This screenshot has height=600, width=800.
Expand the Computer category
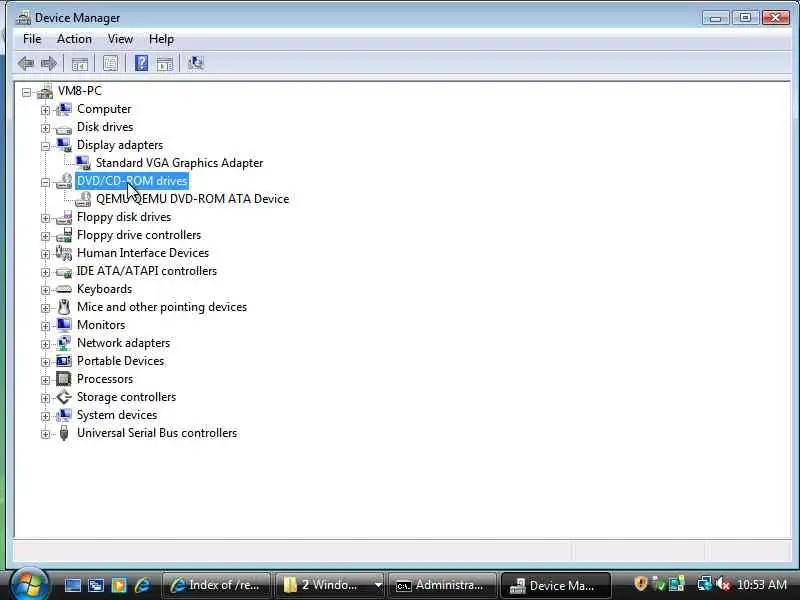[45, 110]
